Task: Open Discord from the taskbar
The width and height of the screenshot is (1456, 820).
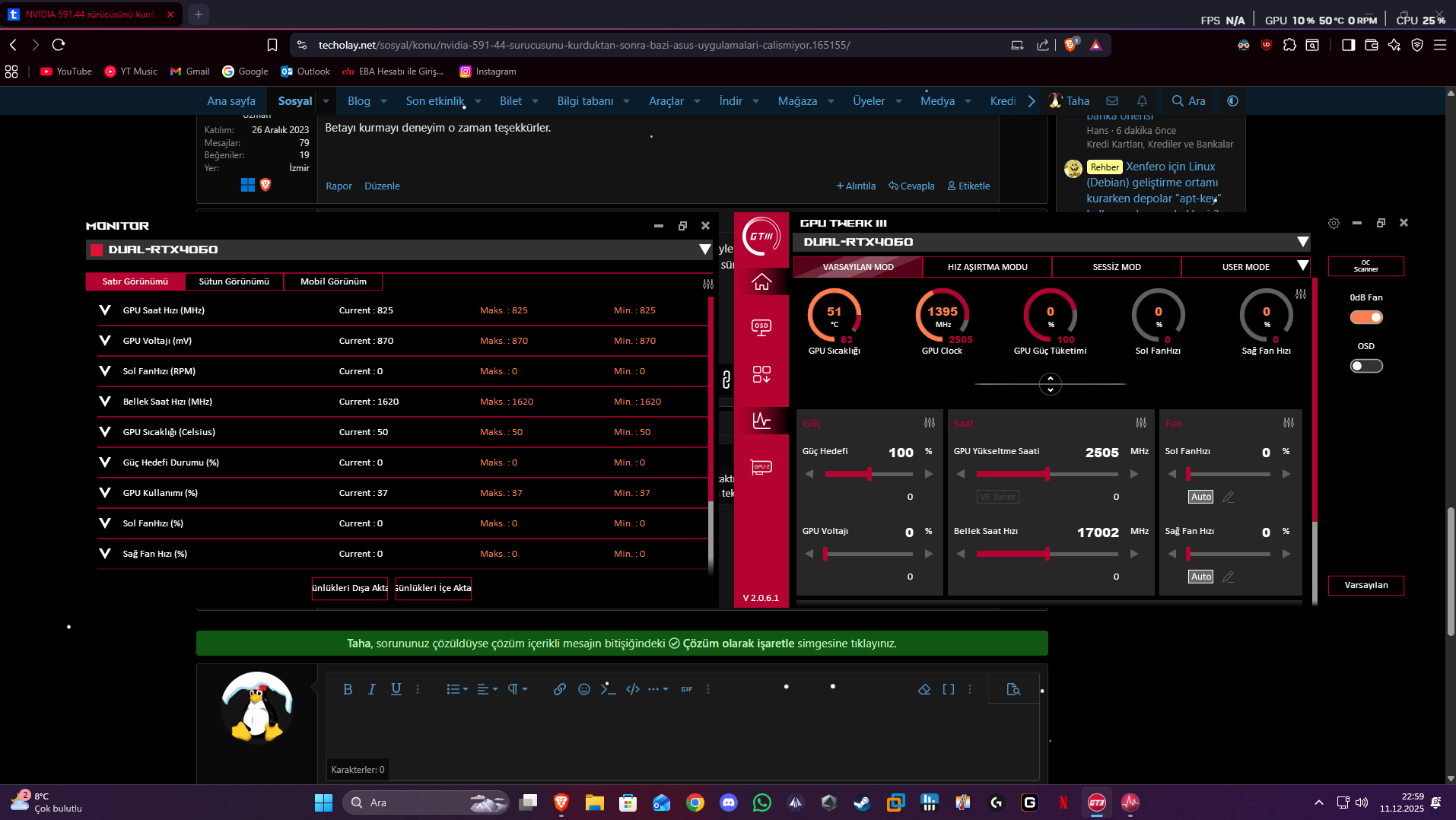Action: [729, 803]
